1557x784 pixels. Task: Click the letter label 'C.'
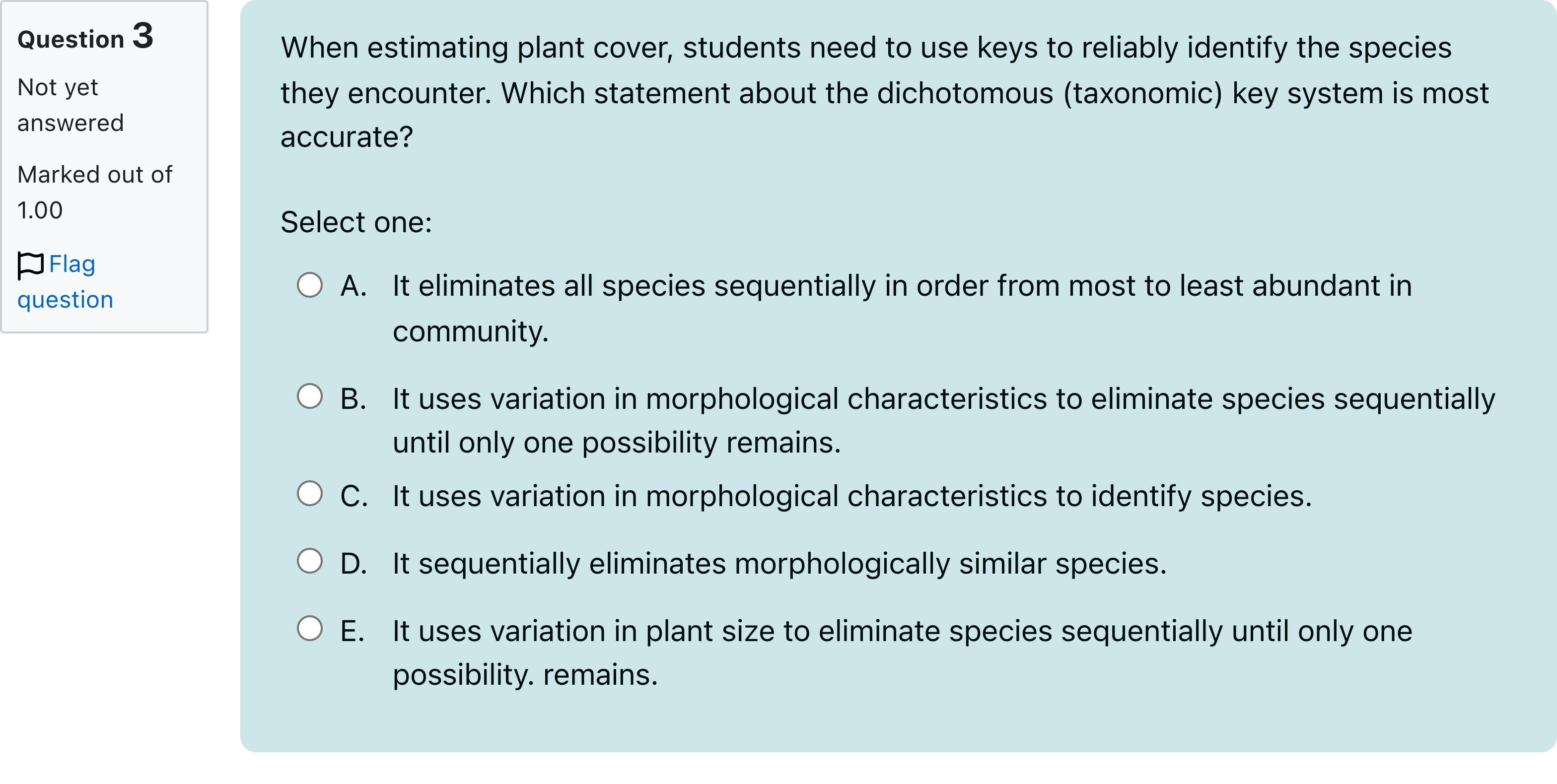354,497
